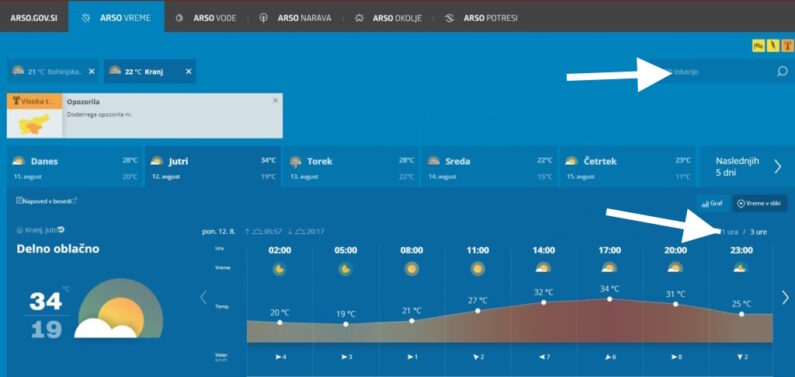795x377 pixels.
Task: Select the 3 ure interval
Action: click(758, 232)
